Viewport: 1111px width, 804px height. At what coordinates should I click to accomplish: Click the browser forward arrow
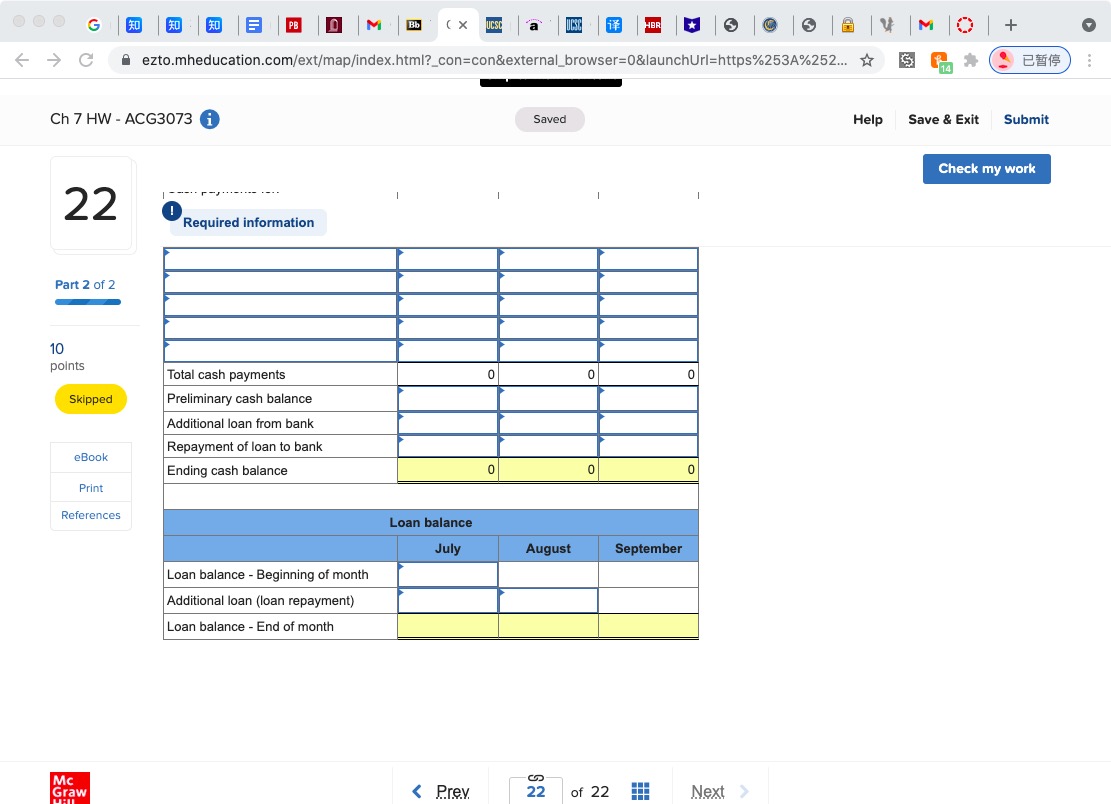(54, 60)
